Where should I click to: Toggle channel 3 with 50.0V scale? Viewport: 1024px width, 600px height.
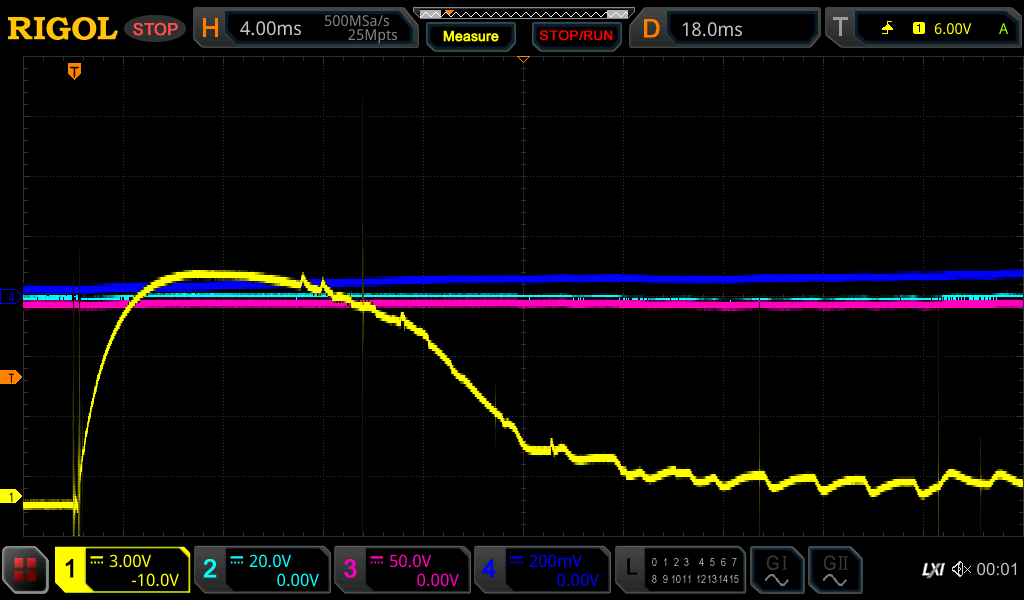tap(401, 570)
